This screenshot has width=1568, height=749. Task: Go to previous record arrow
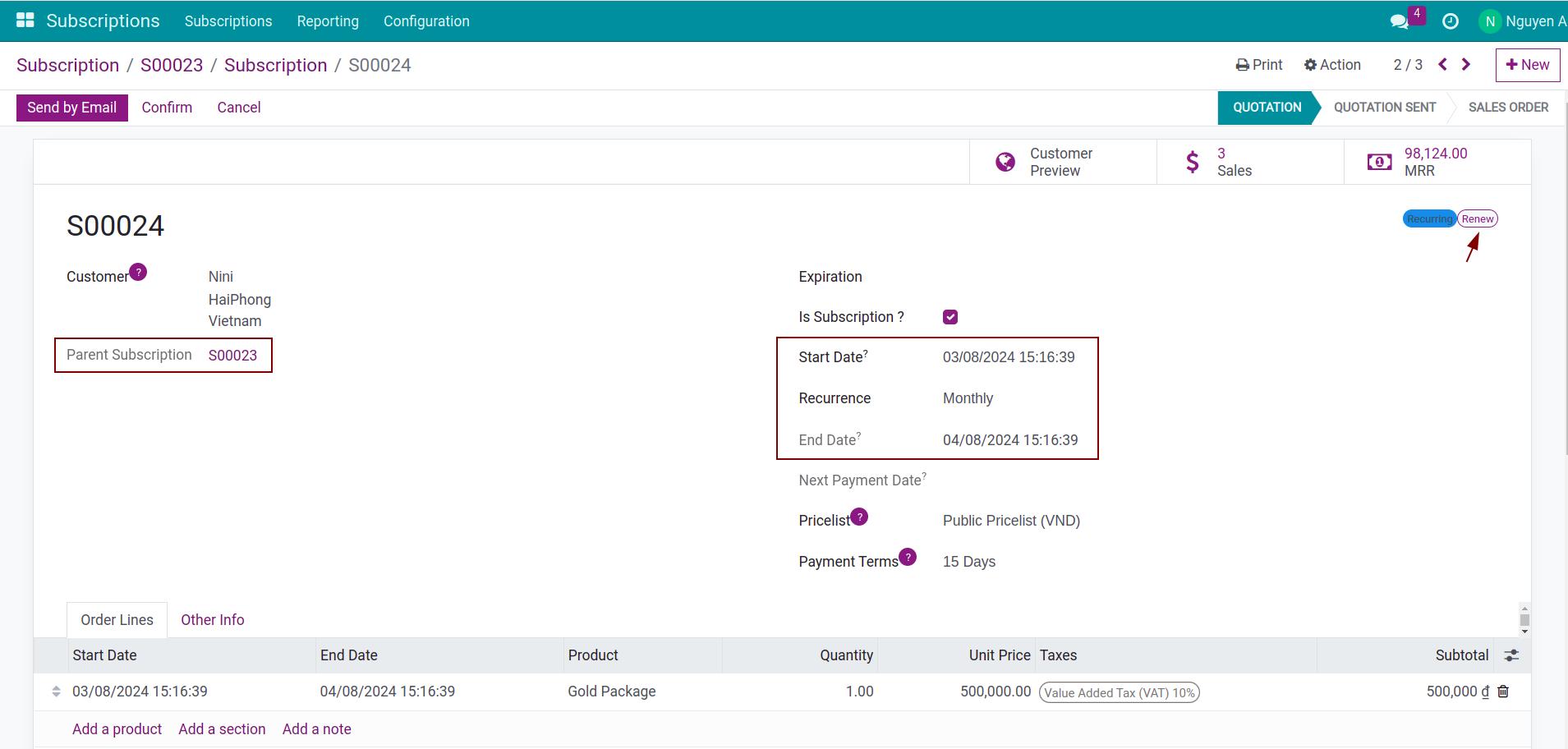click(1442, 64)
